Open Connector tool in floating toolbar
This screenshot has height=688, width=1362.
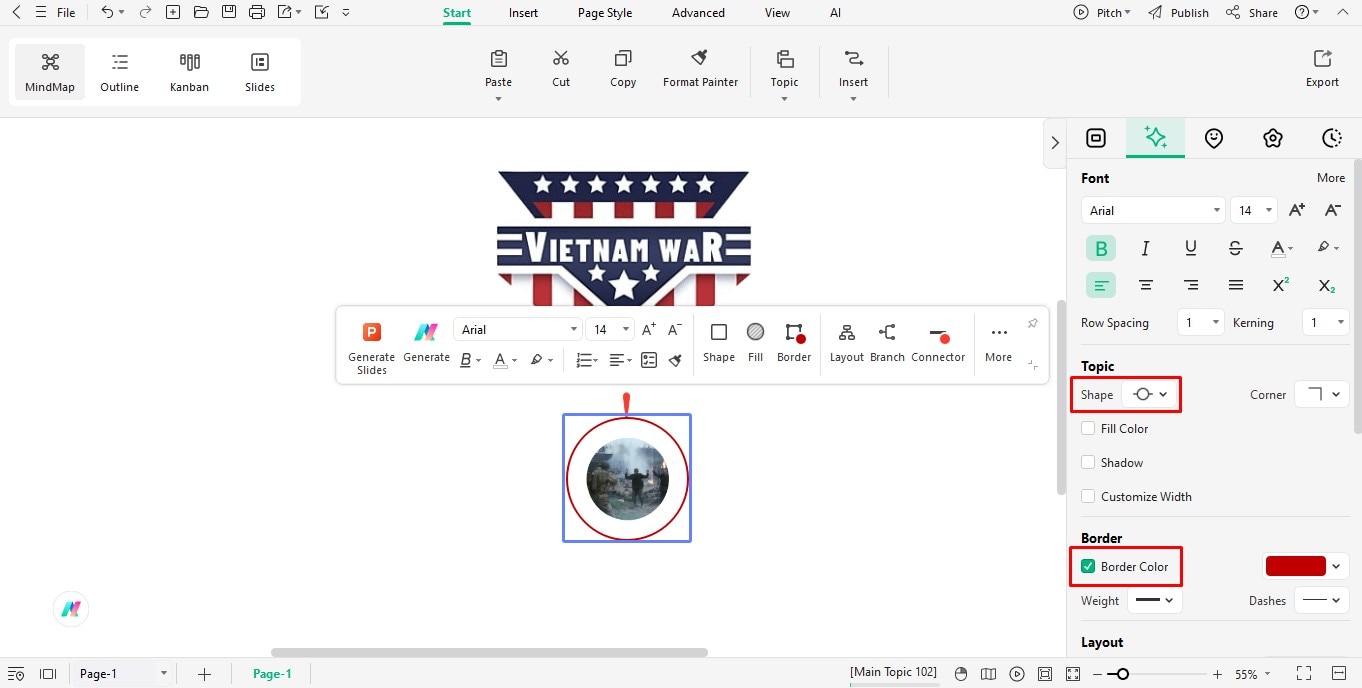click(938, 342)
